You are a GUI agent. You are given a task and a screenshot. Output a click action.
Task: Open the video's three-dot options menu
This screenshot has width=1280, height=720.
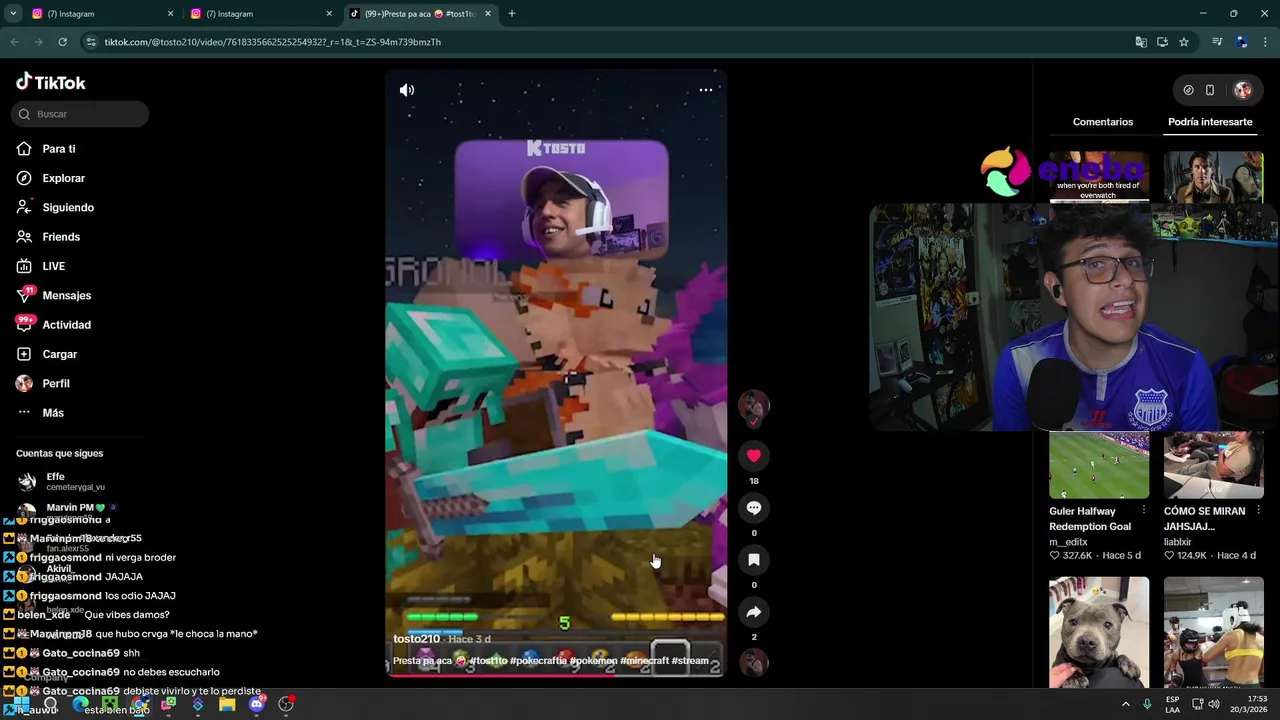pyautogui.click(x=706, y=90)
